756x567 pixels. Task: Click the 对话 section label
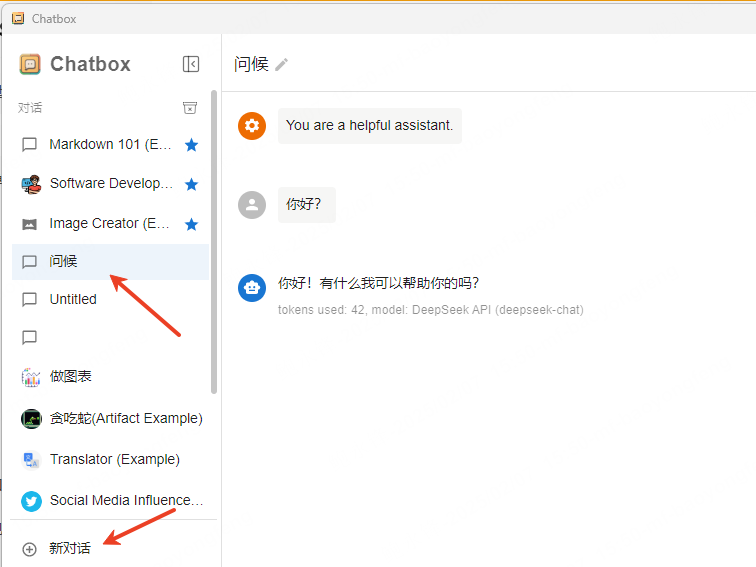30,108
